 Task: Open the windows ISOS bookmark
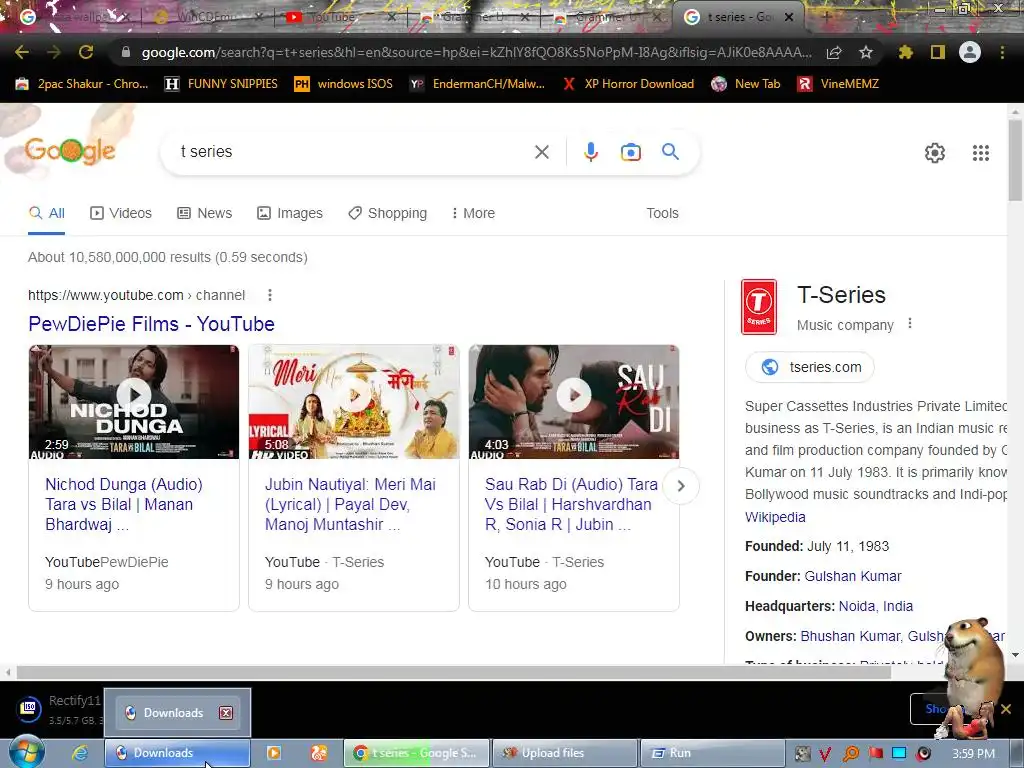pyautogui.click(x=344, y=84)
